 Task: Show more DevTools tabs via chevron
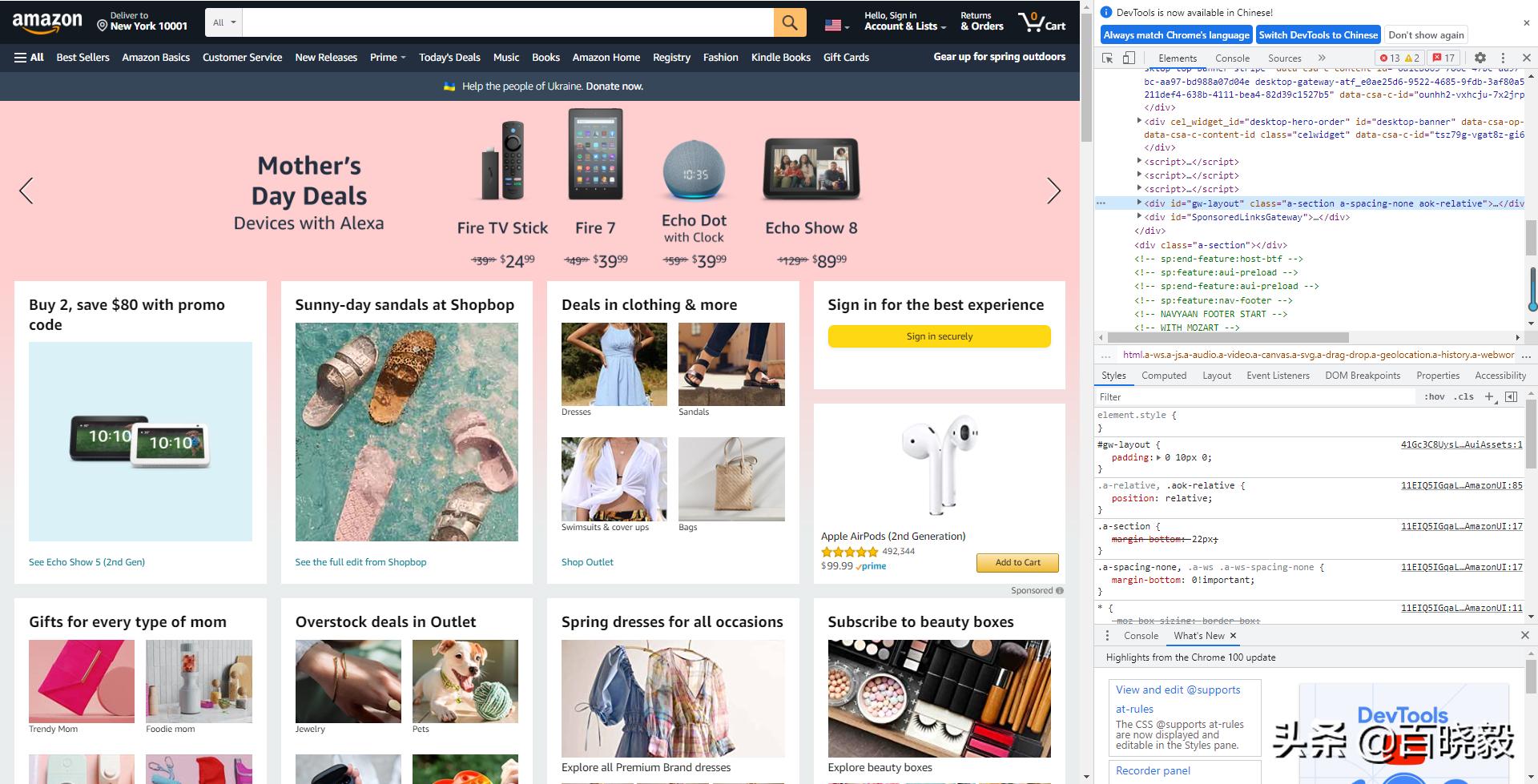(1322, 58)
